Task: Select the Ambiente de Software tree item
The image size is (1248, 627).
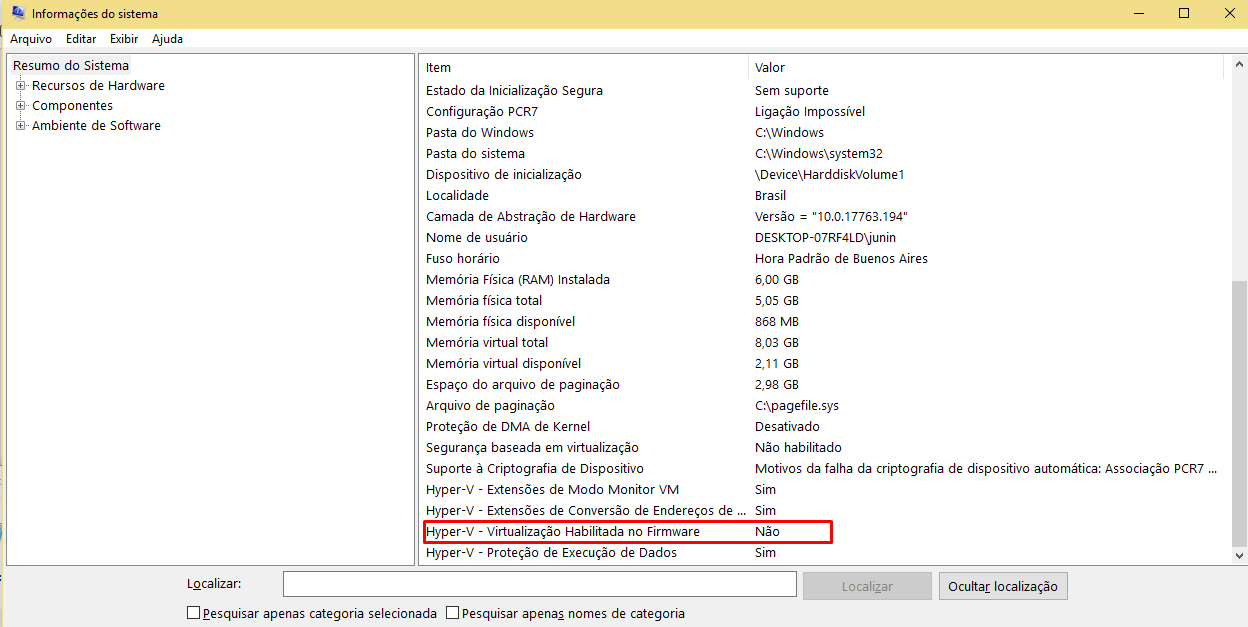Action: pos(96,126)
